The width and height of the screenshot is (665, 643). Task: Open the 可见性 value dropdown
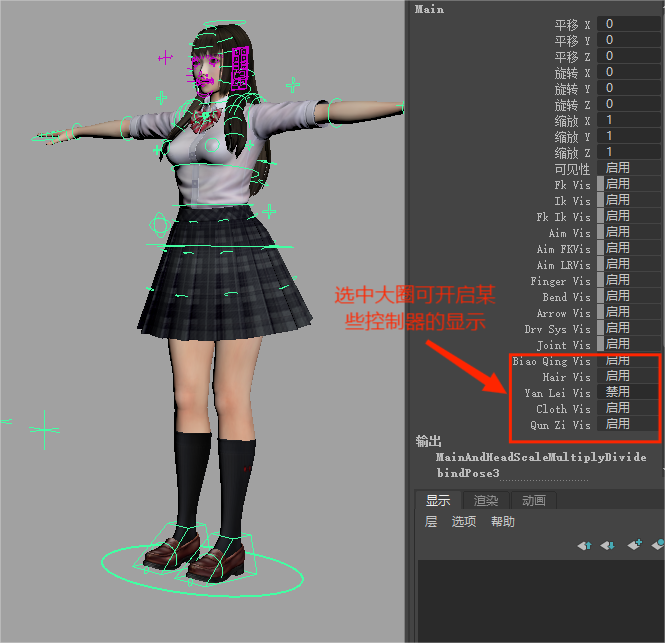pyautogui.click(x=630, y=168)
